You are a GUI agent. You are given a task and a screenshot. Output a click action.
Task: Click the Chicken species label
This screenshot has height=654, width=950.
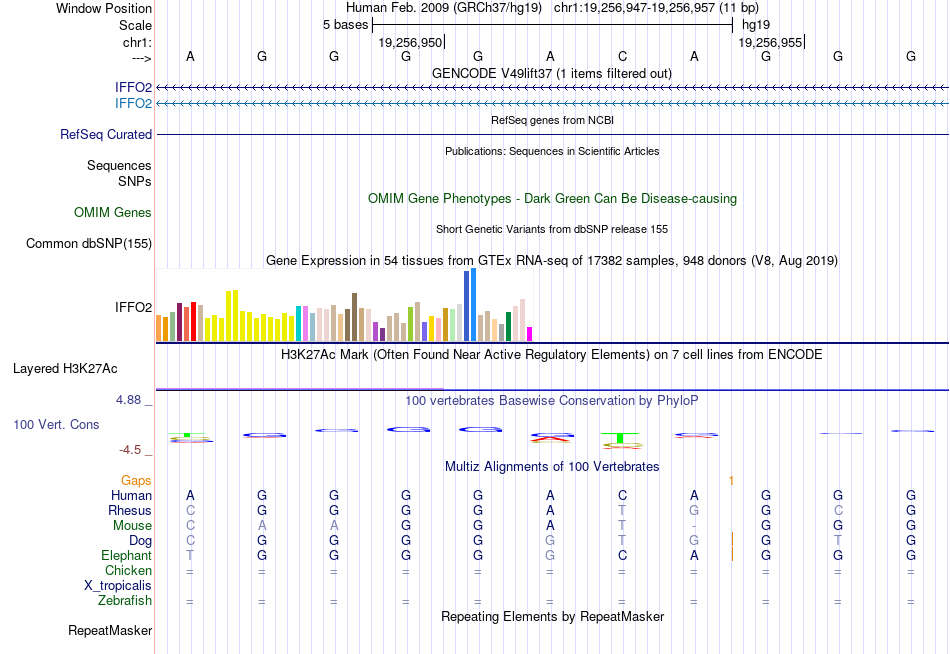point(128,570)
